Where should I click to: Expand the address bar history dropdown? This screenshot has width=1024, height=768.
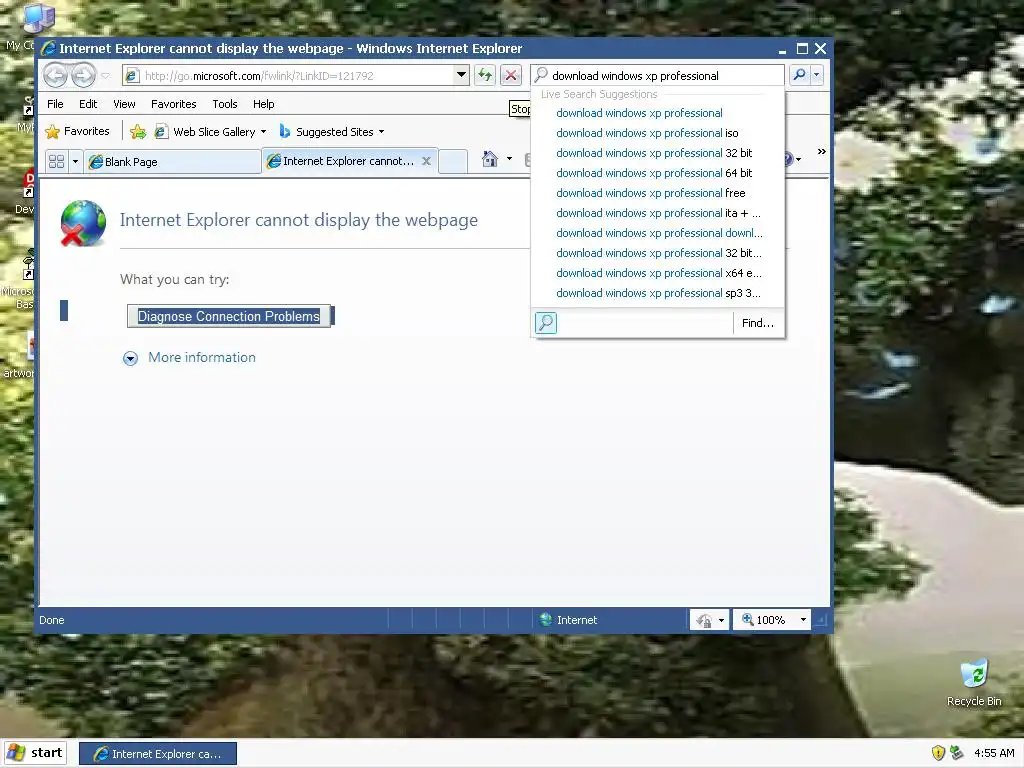(x=462, y=75)
